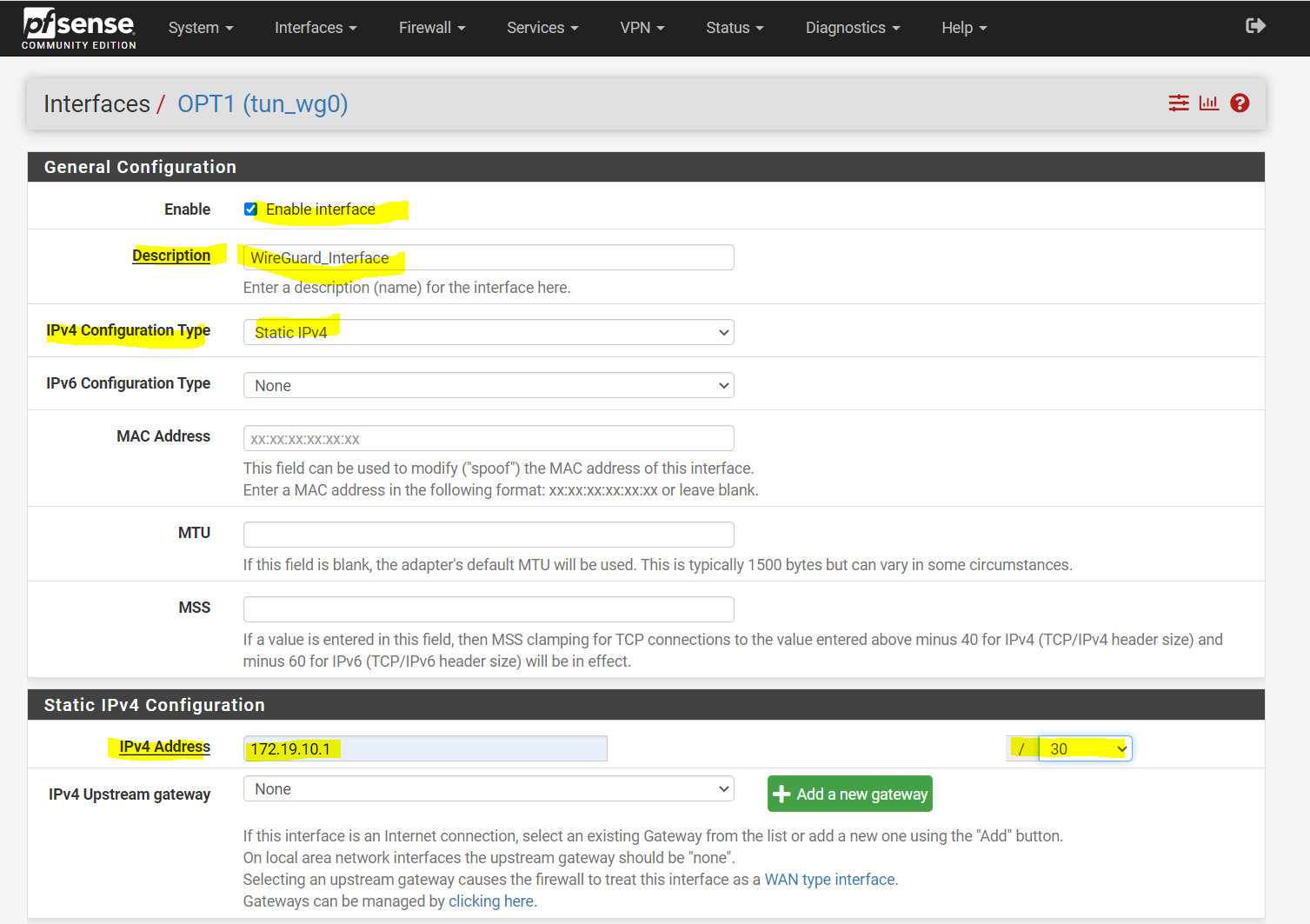
Task: Toggle the Enable interface setting off
Action: click(x=250, y=209)
